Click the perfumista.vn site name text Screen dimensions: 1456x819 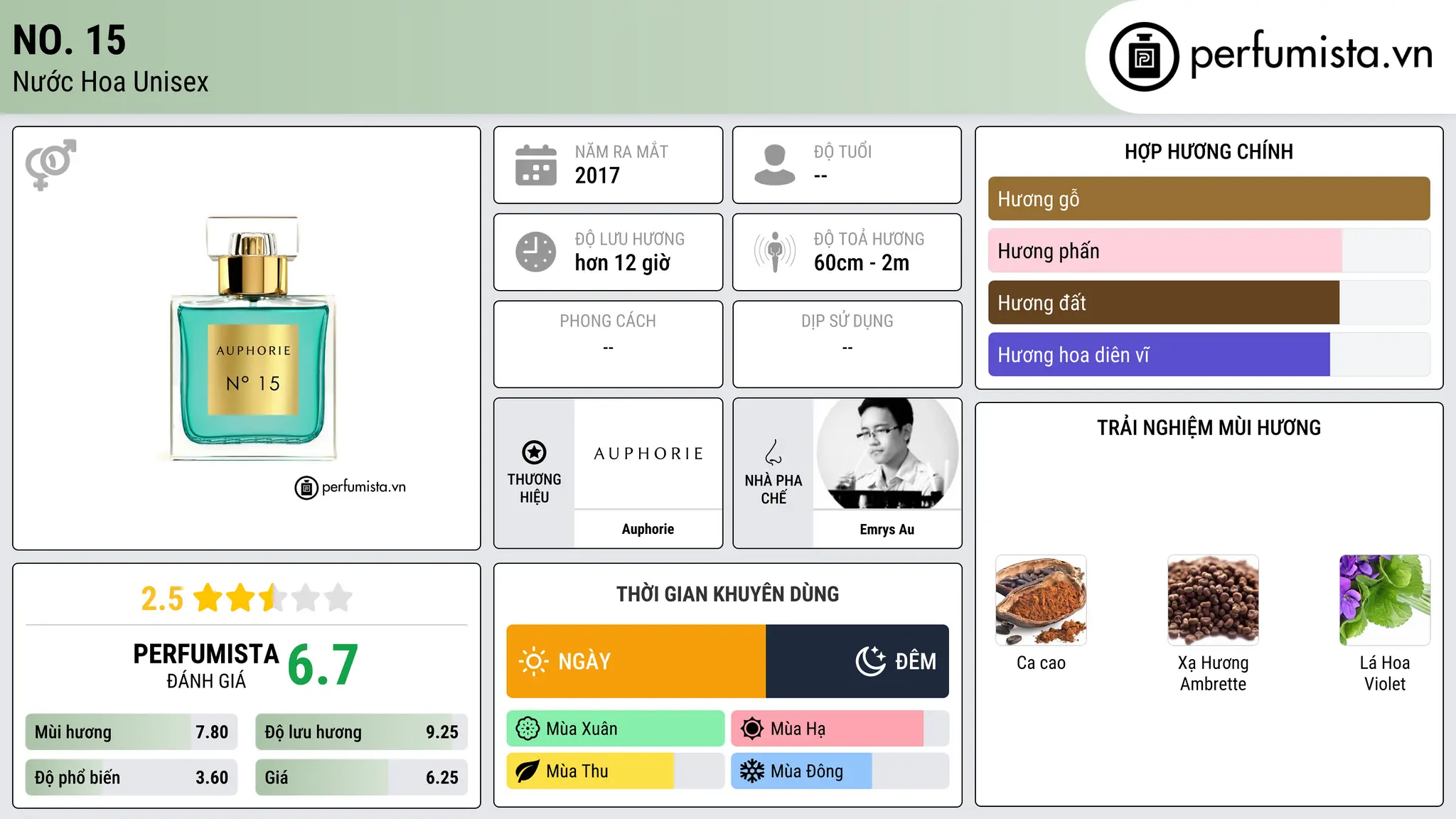(x=1311, y=54)
